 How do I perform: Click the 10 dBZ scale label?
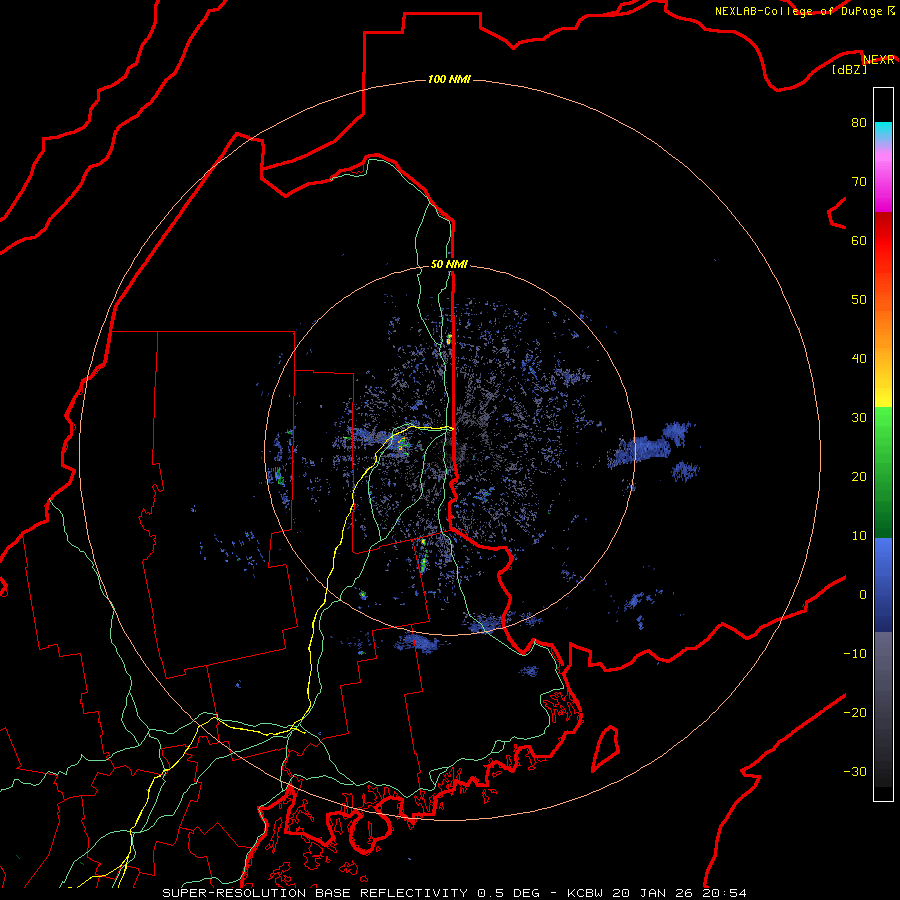[x=859, y=536]
